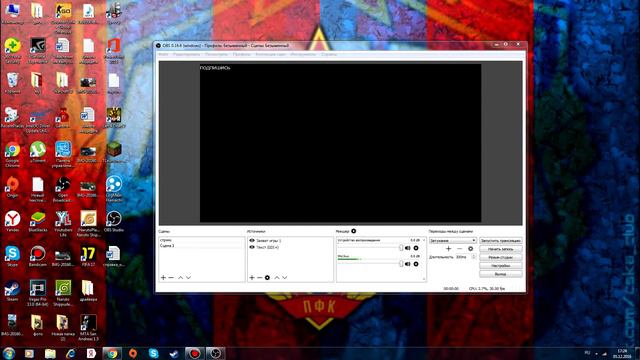Select the second scene in the Scenes list
Screen dimensions: 640x360
coord(202,246)
